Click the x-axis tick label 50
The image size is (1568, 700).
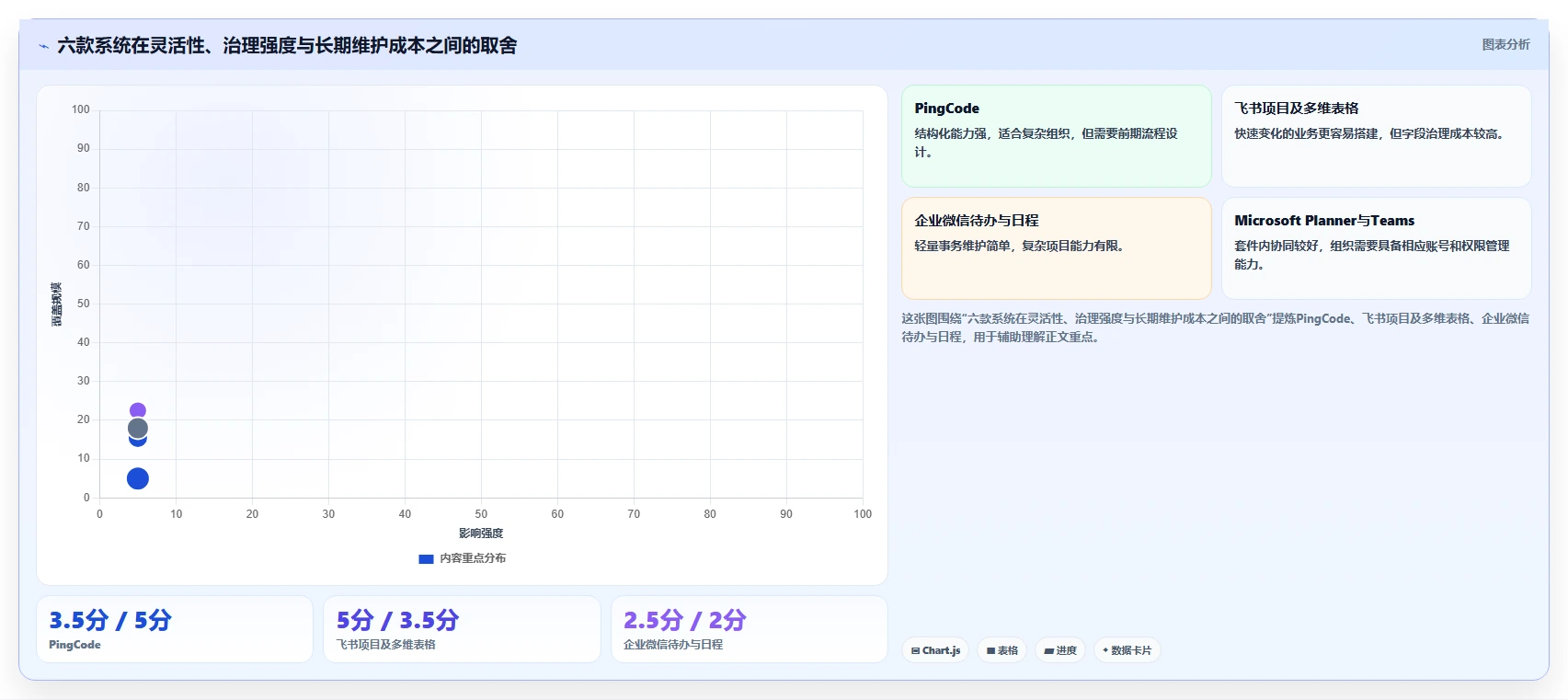click(481, 514)
